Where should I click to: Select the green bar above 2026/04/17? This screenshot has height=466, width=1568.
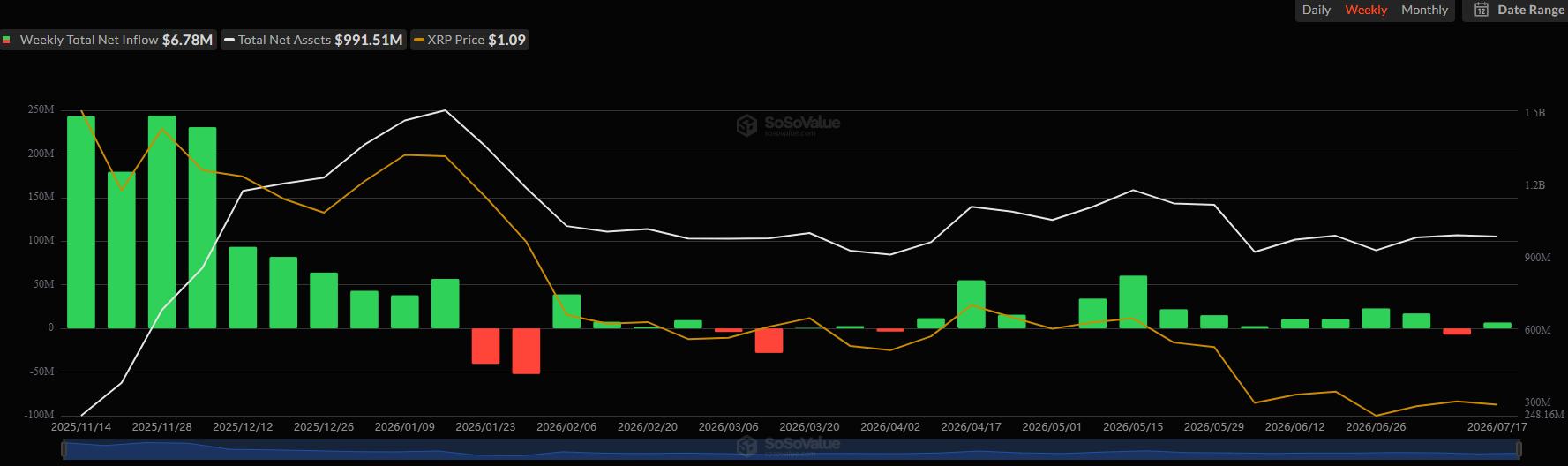tap(972, 304)
